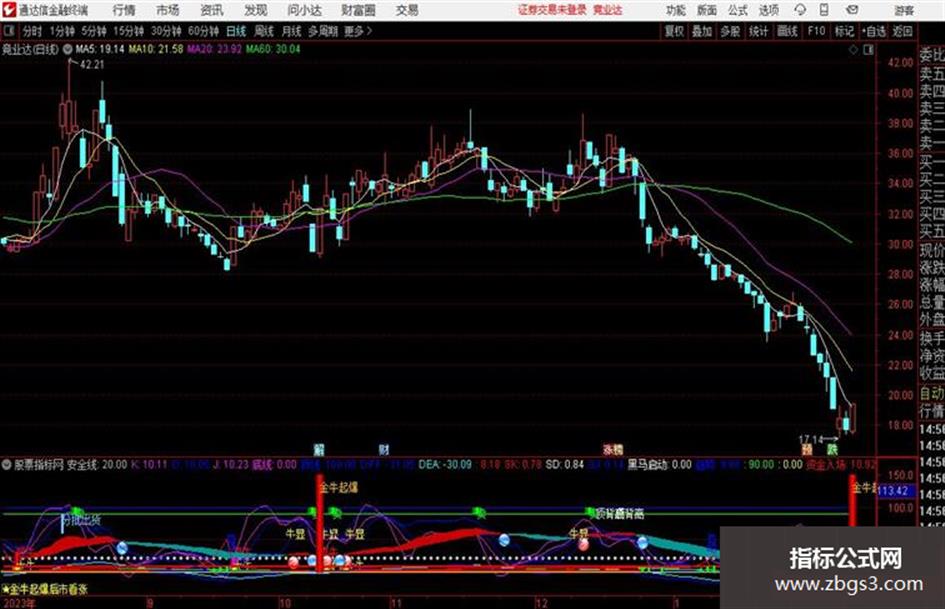Click the F10 company info button
The width and height of the screenshot is (945, 609).
click(817, 31)
